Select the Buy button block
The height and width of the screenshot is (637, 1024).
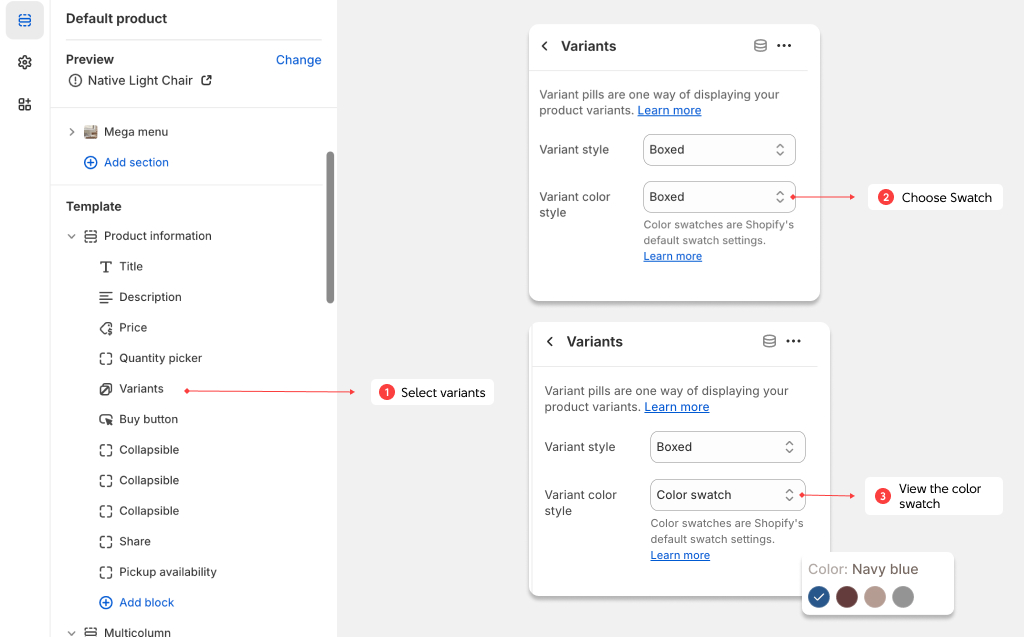point(148,419)
